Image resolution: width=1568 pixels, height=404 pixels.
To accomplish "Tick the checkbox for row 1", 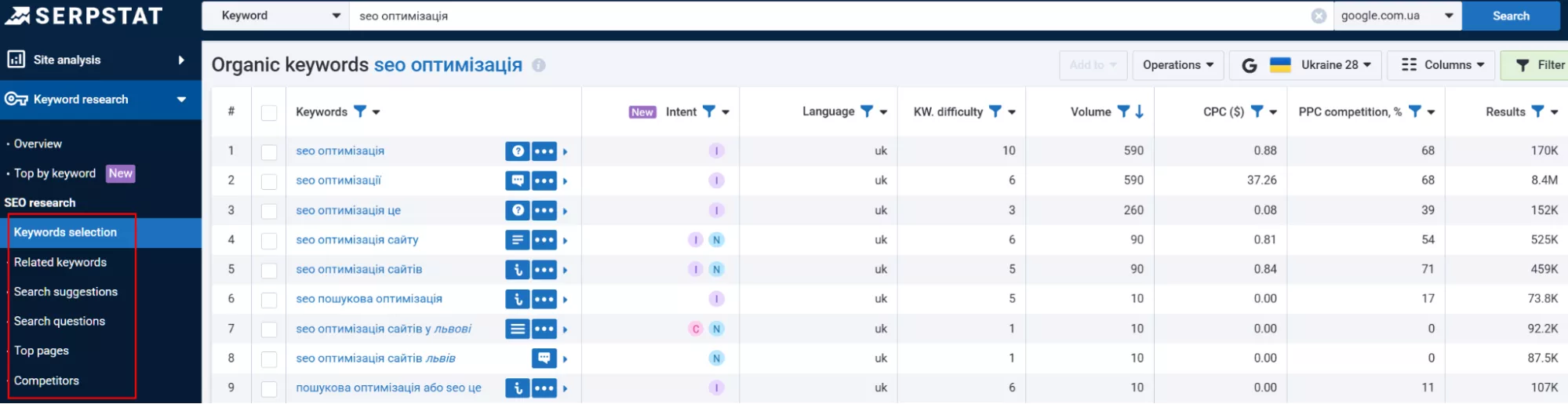I will [x=269, y=151].
